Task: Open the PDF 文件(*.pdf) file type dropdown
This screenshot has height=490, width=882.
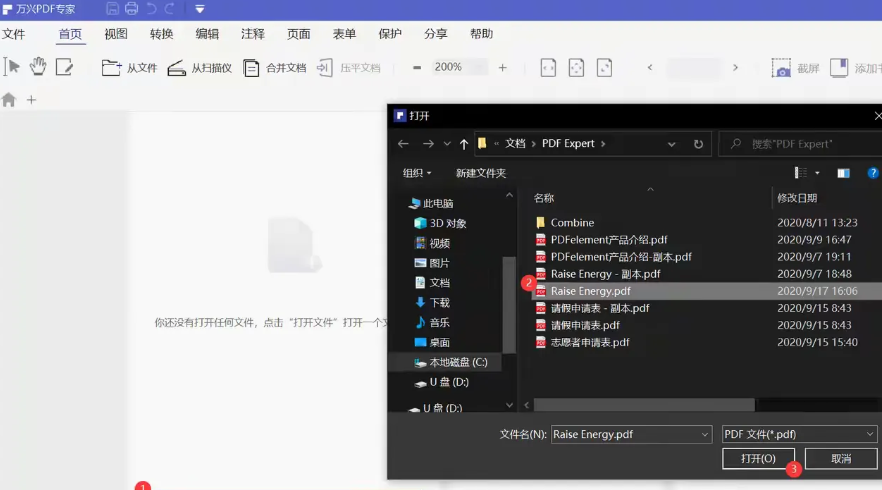Action: pos(799,434)
